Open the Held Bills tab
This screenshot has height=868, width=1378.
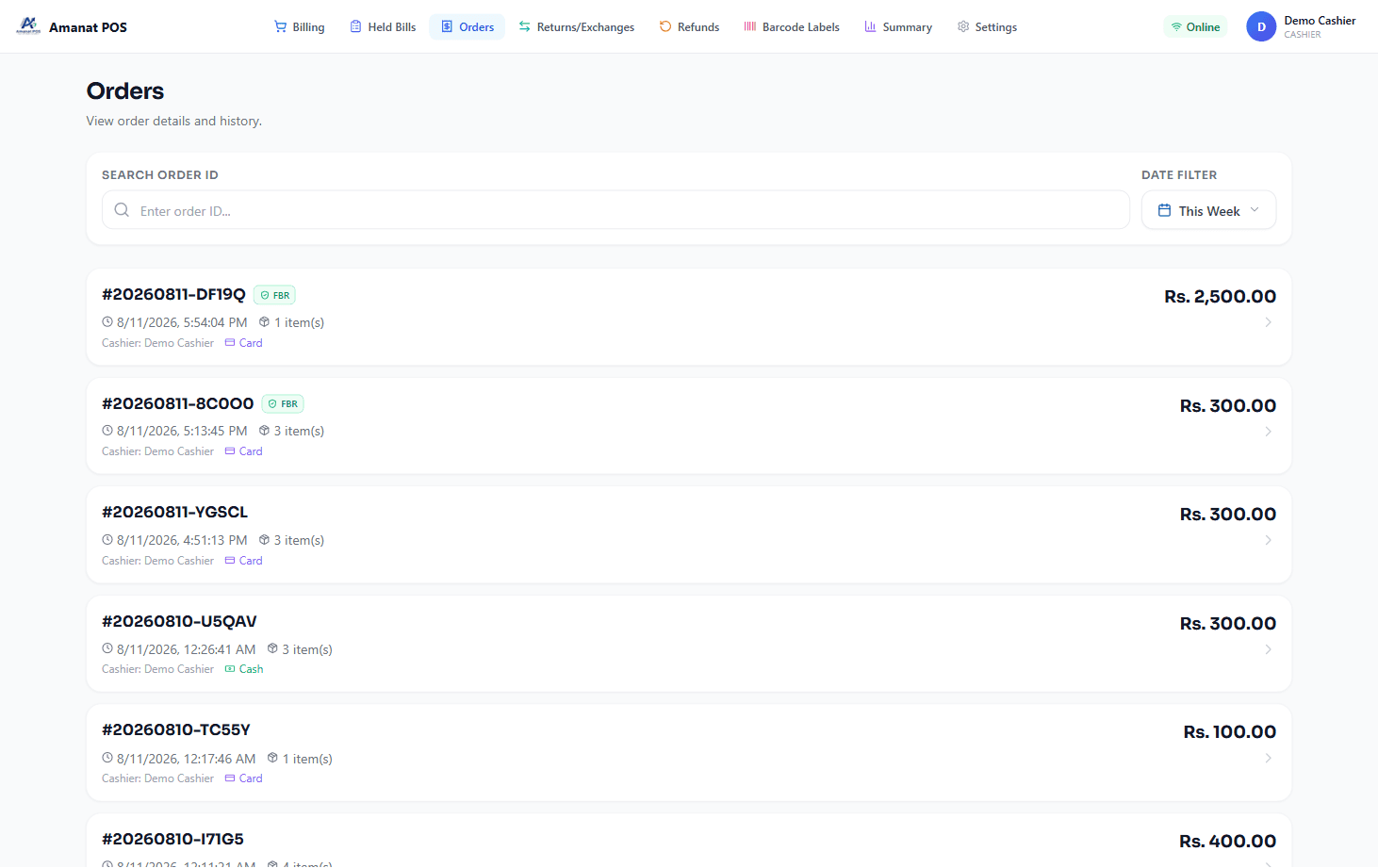[383, 26]
